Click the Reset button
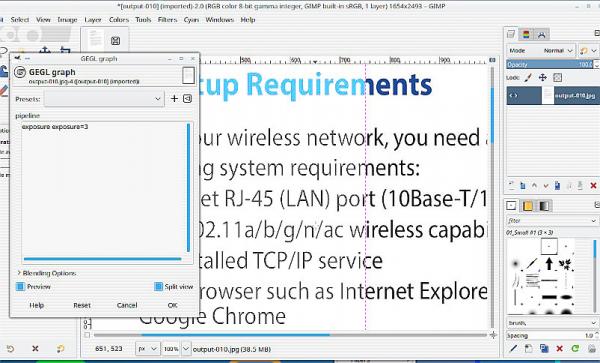 click(x=82, y=305)
